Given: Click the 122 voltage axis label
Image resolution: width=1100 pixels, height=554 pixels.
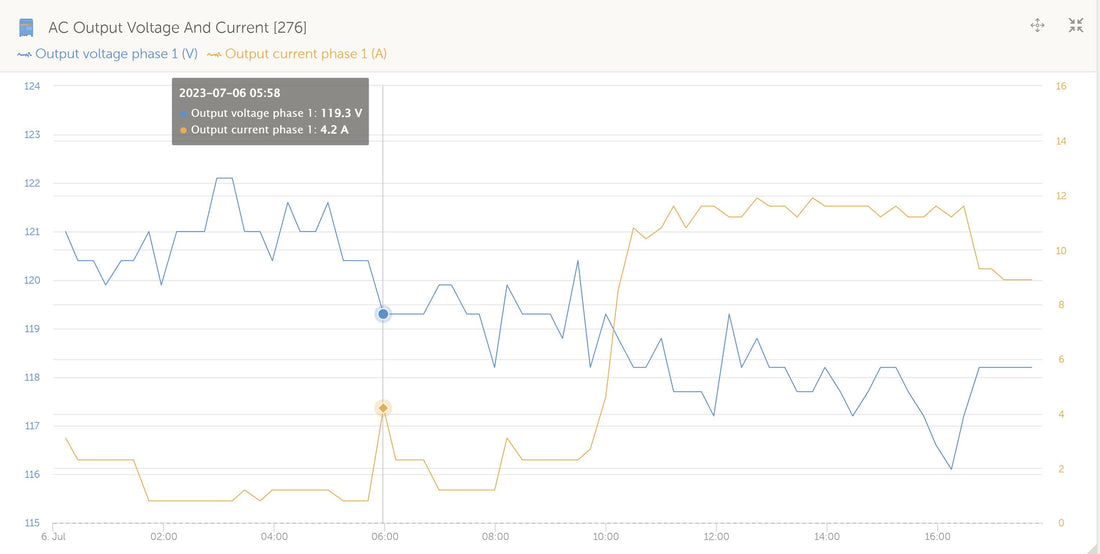Looking at the screenshot, I should pos(33,183).
